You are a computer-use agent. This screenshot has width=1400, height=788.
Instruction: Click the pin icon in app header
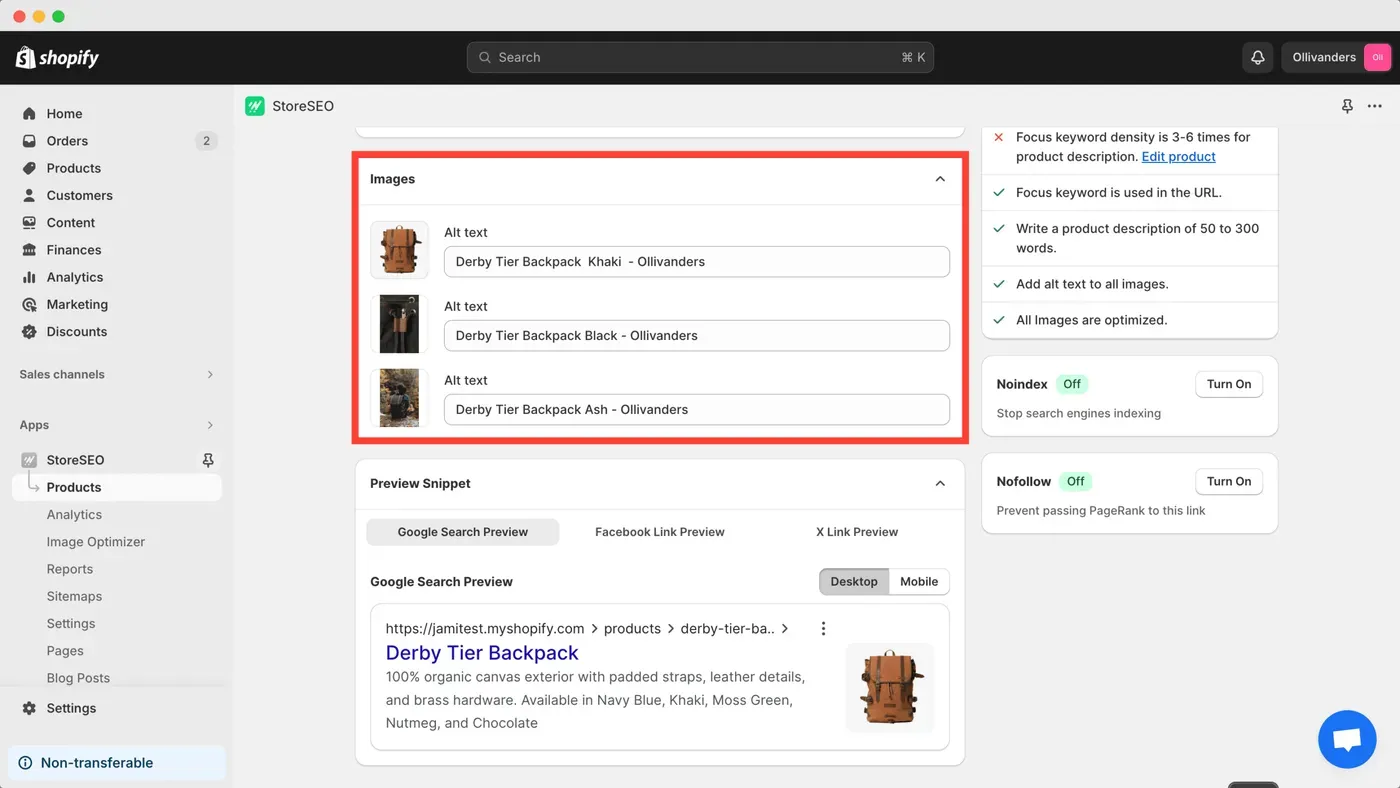1347,106
